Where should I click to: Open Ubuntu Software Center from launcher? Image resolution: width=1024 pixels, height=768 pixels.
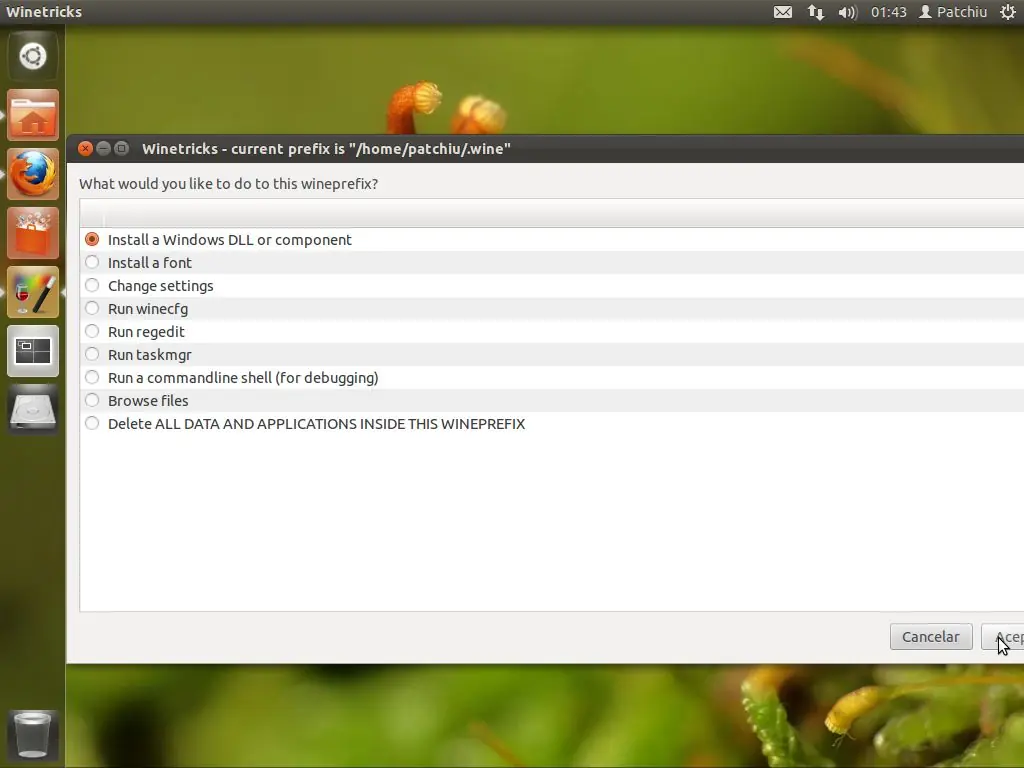[33, 233]
